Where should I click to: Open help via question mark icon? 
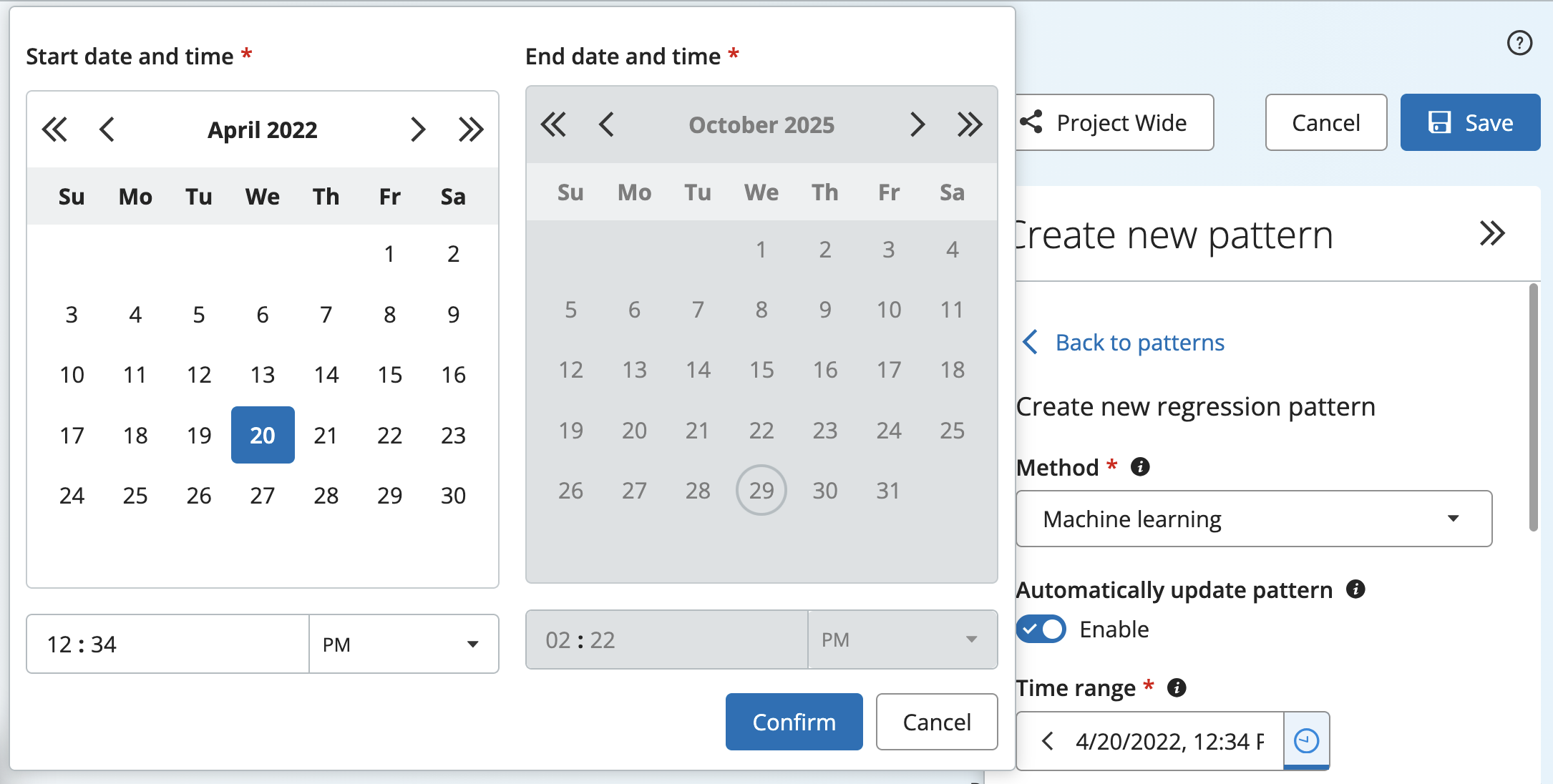pos(1519,44)
